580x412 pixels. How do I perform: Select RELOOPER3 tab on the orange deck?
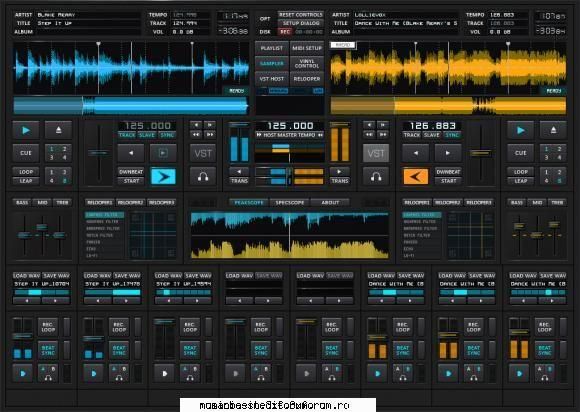pyautogui.click(x=479, y=202)
